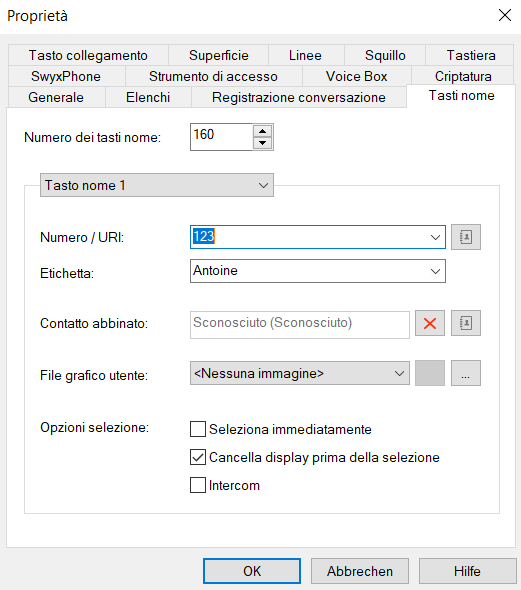The image size is (521, 590).
Task: Open phonebook icon next to Numero / URI
Action: pos(466,237)
